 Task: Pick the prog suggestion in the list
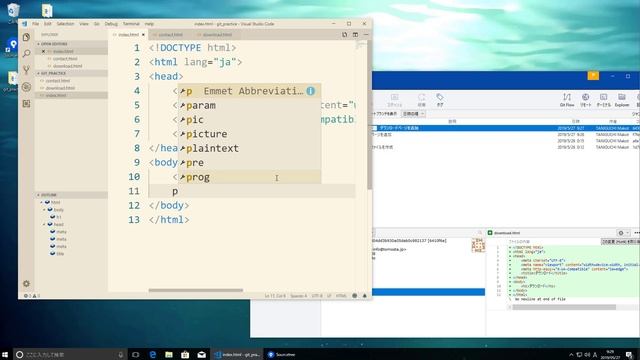249,177
